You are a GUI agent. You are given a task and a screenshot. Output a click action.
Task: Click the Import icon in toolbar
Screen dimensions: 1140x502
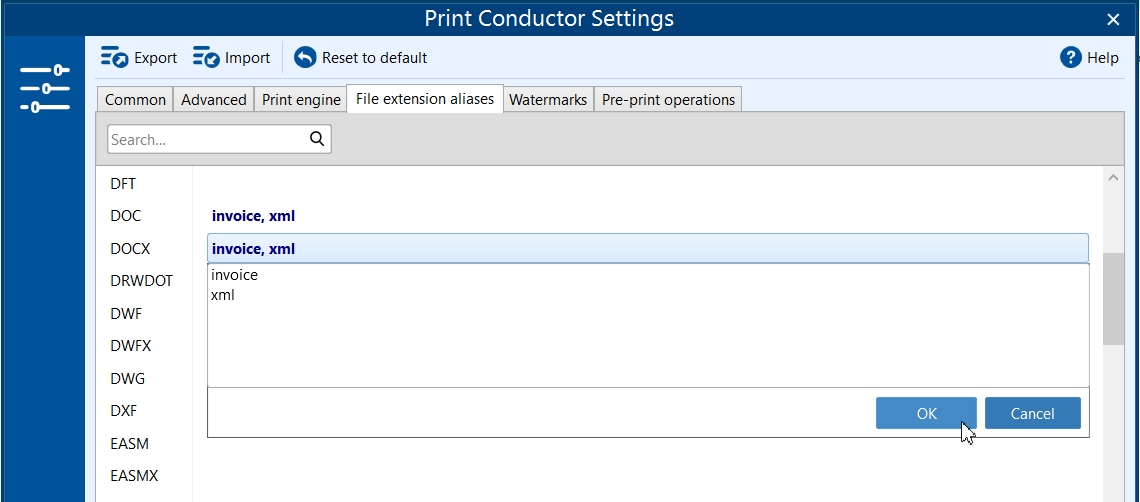pos(207,58)
